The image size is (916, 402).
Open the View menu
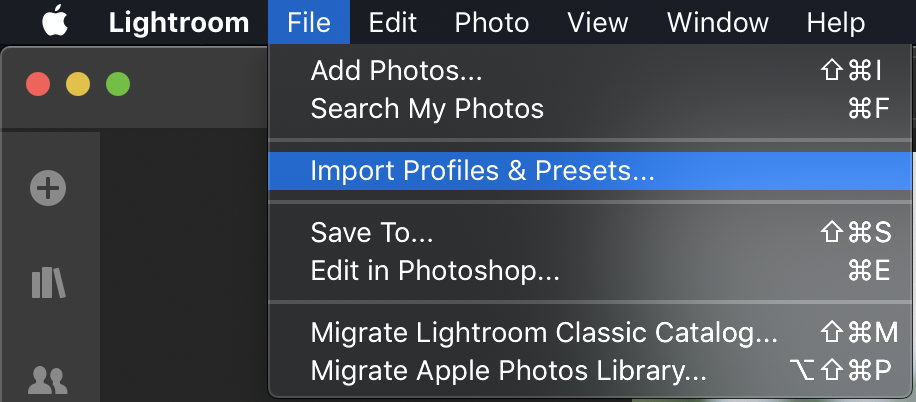tap(596, 22)
